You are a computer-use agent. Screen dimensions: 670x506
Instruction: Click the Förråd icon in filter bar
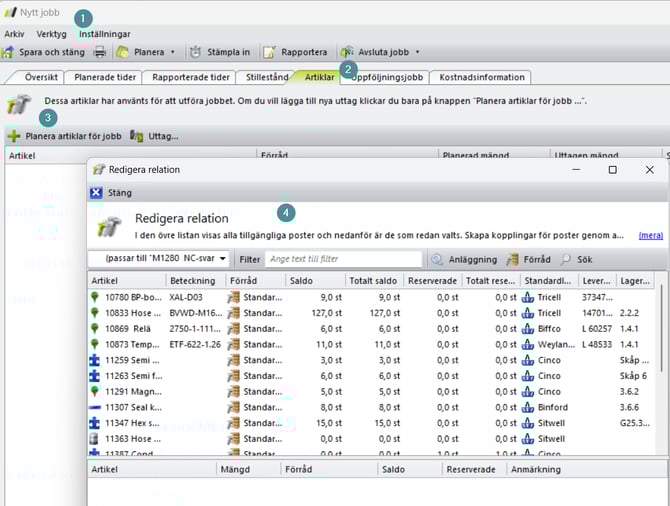[513, 259]
